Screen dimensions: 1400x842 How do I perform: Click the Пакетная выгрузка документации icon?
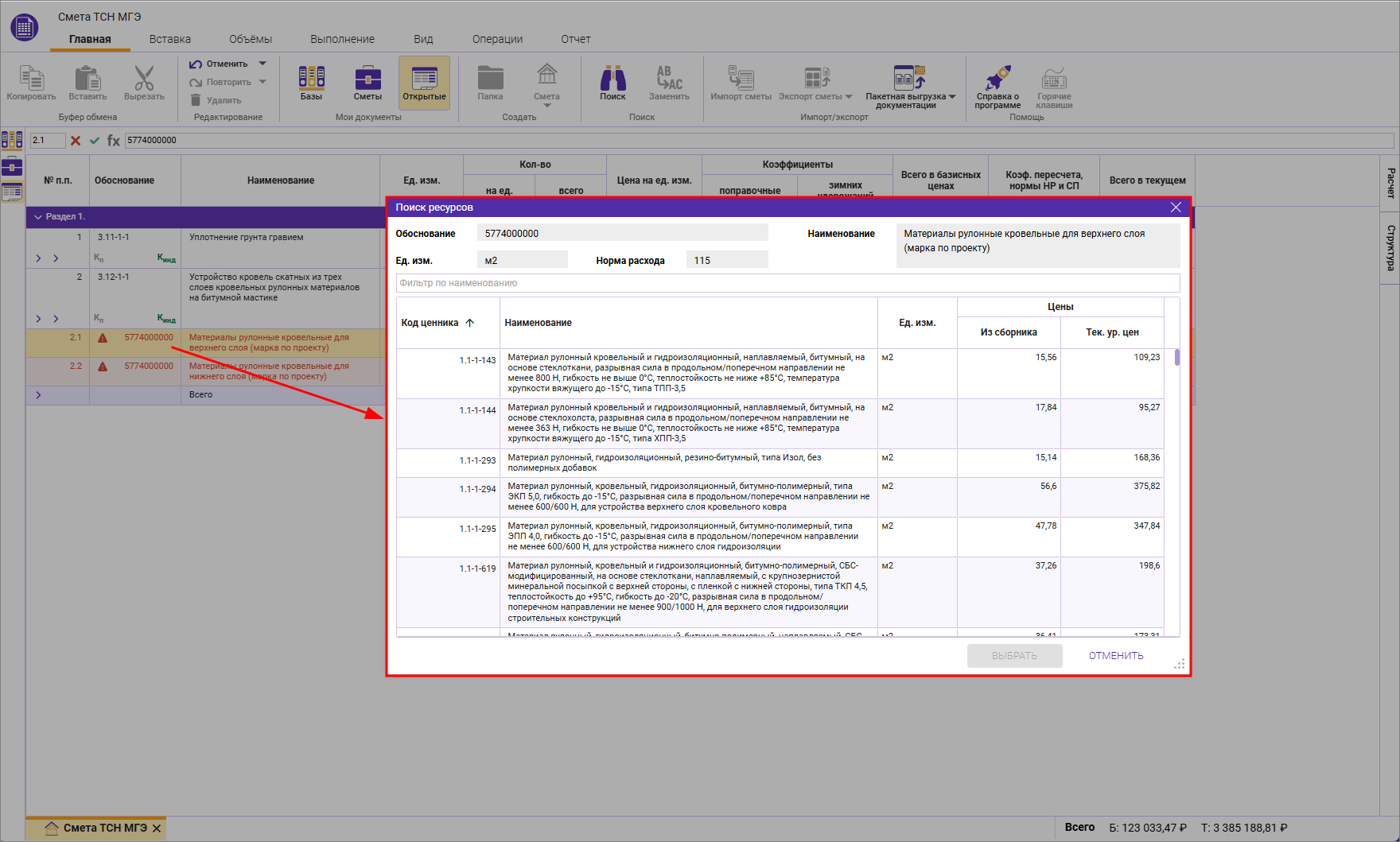point(908,78)
